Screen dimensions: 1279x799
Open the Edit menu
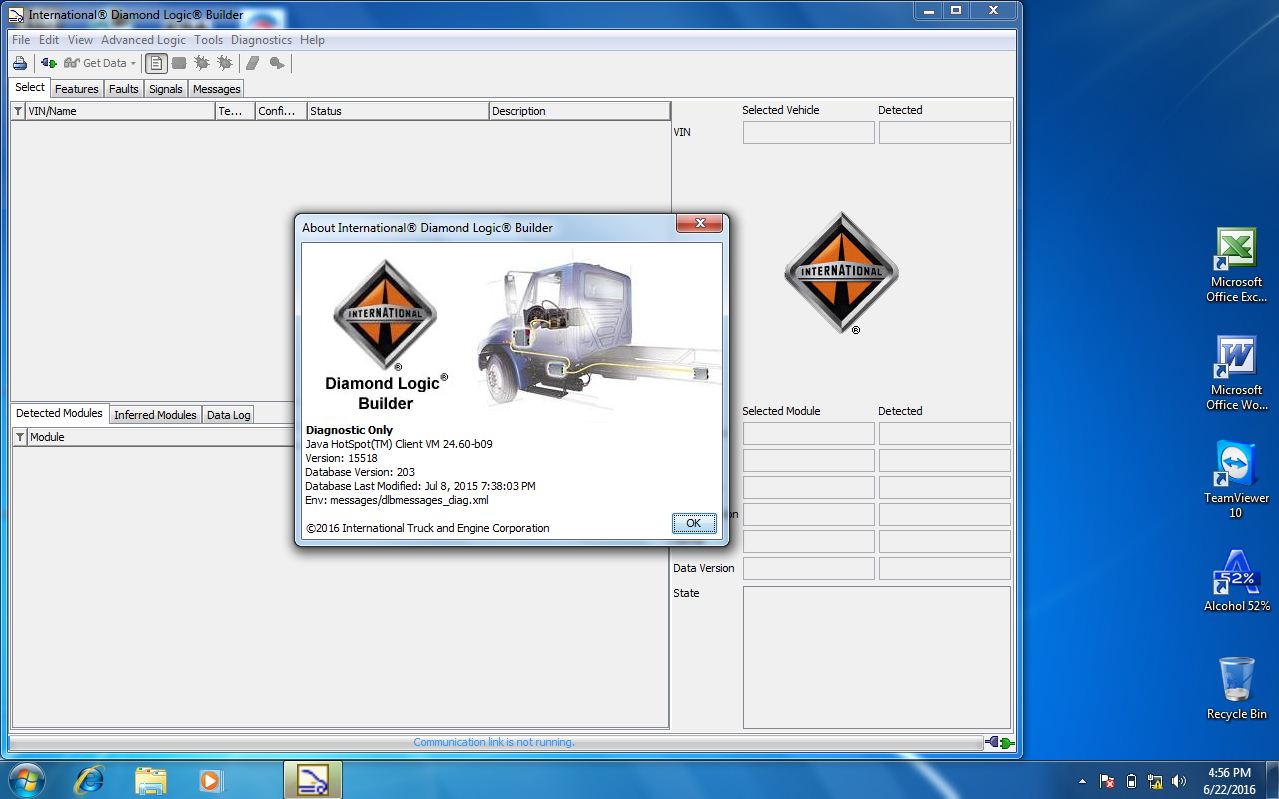click(49, 40)
